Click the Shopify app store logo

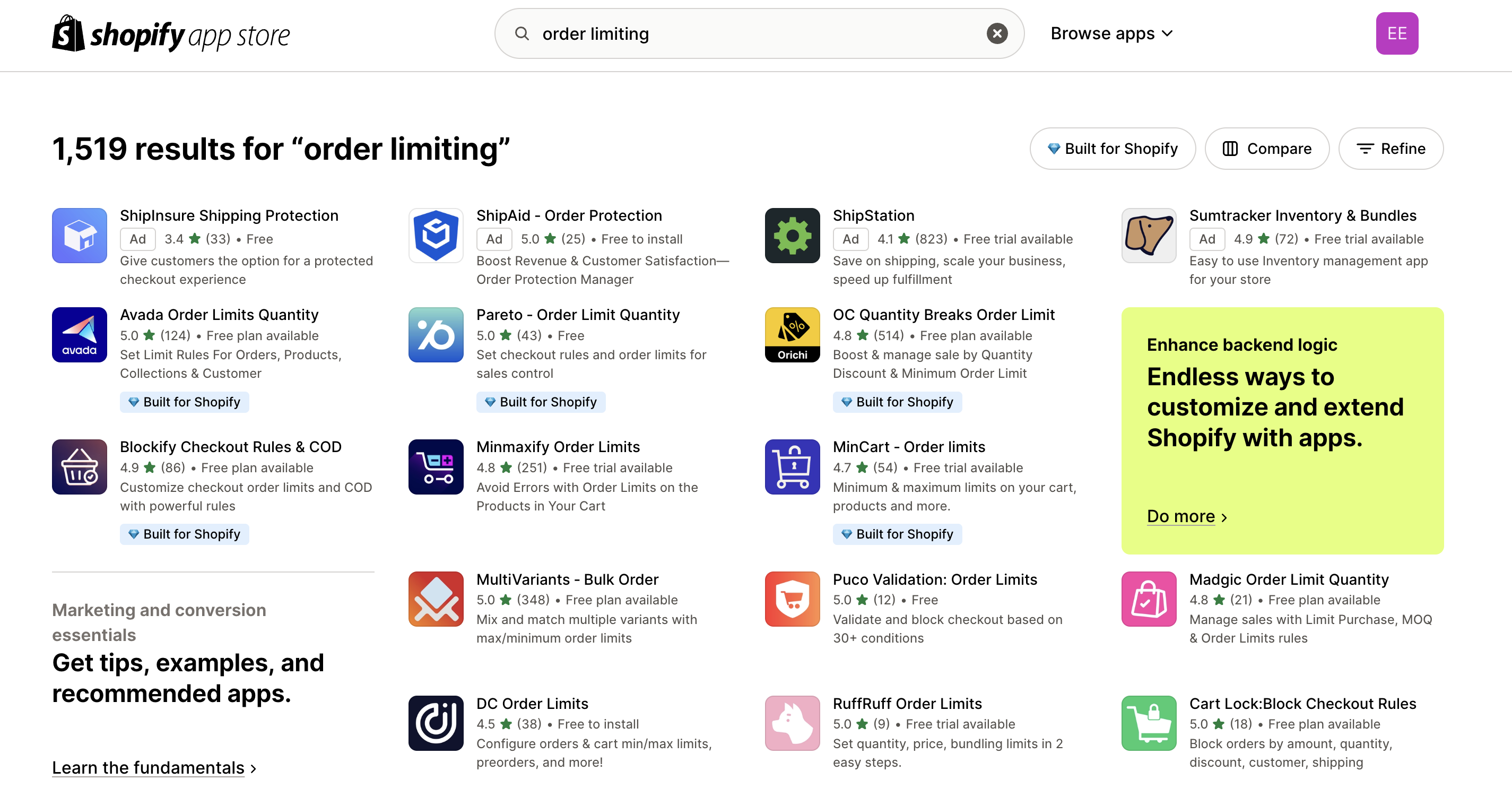tap(171, 33)
